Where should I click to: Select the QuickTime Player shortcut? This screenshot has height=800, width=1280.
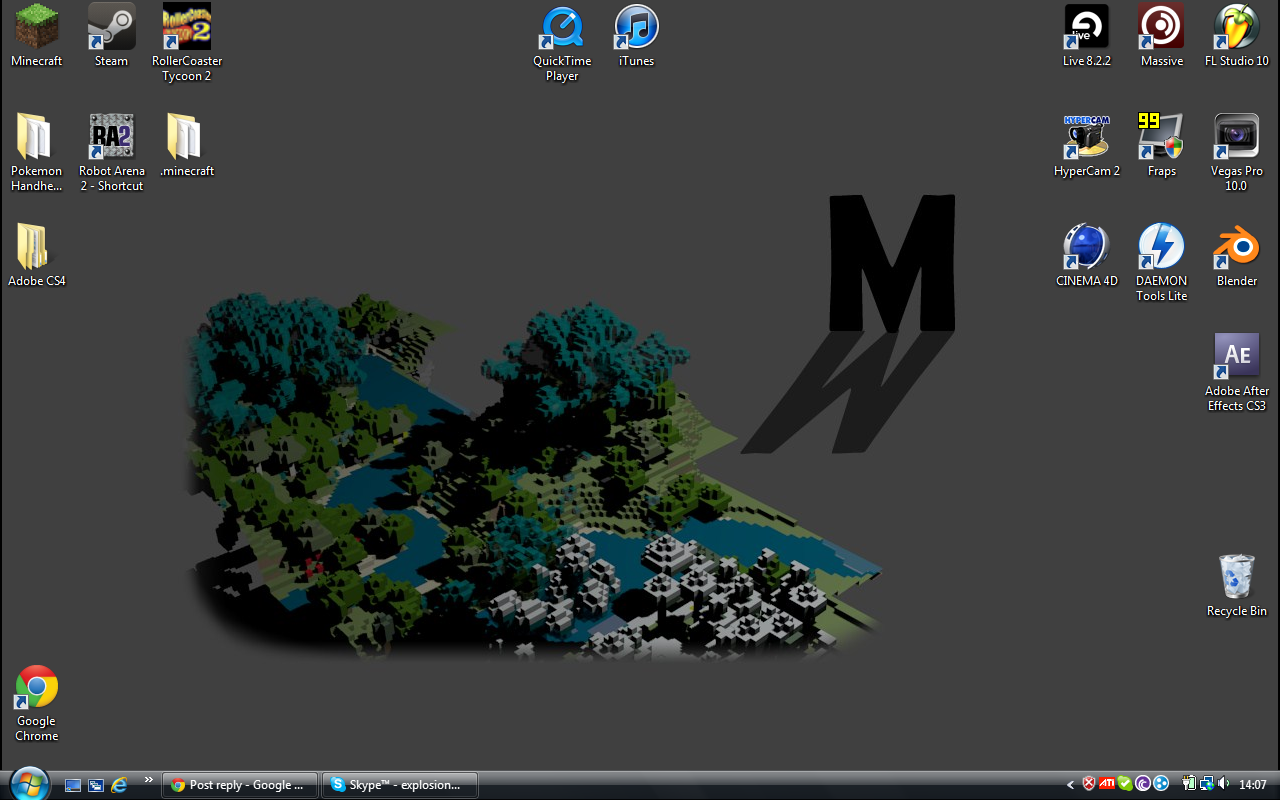(x=562, y=42)
